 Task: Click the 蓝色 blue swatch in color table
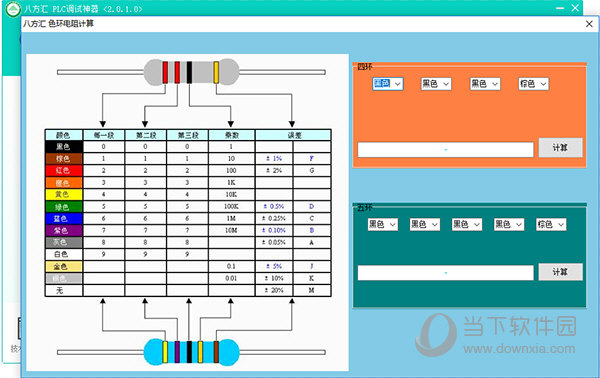point(64,218)
